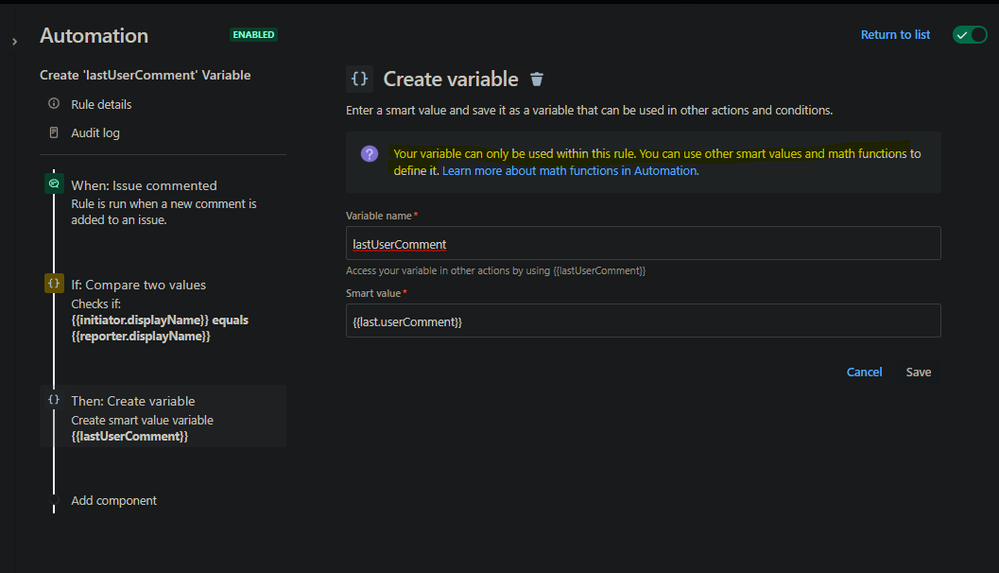Click the ENABLED status badge
999x573 pixels.
[254, 35]
